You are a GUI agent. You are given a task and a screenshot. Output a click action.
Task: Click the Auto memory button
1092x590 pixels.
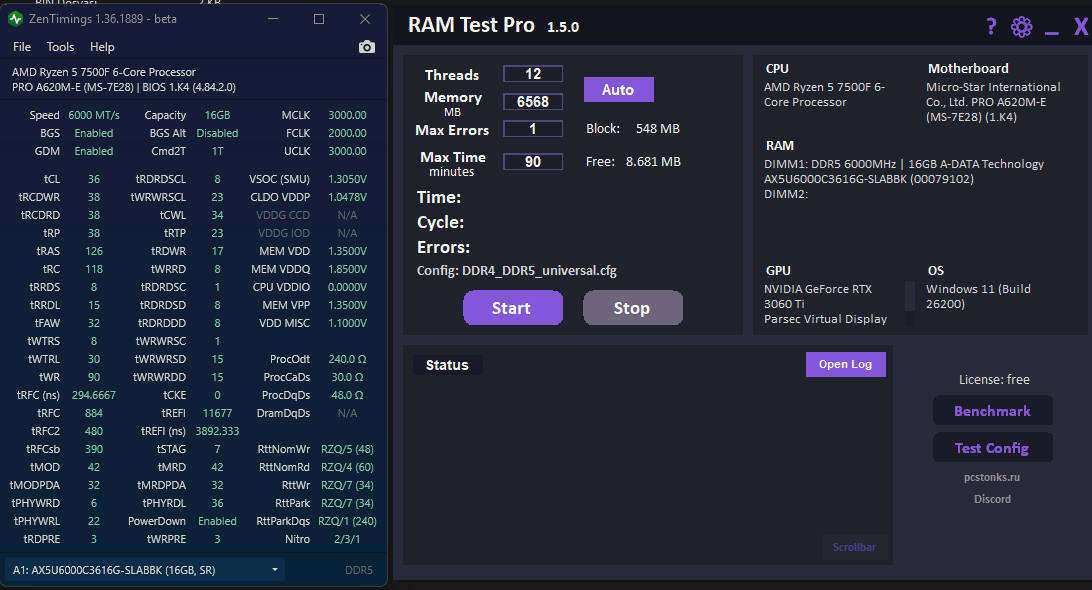point(618,90)
